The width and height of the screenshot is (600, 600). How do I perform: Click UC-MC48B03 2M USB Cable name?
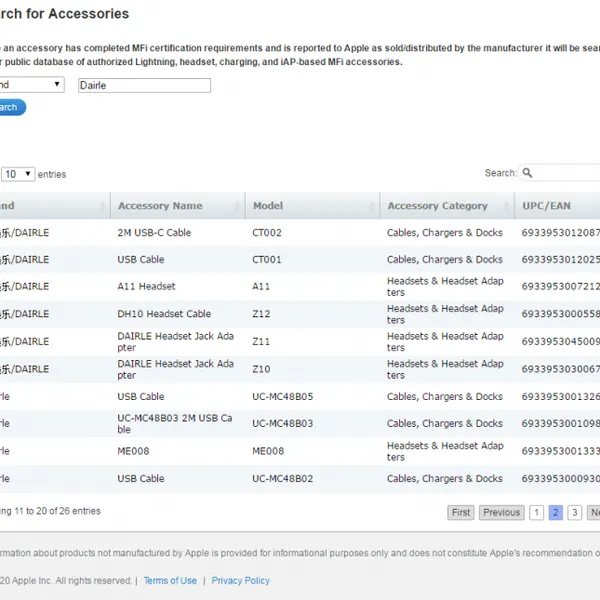tap(175, 424)
